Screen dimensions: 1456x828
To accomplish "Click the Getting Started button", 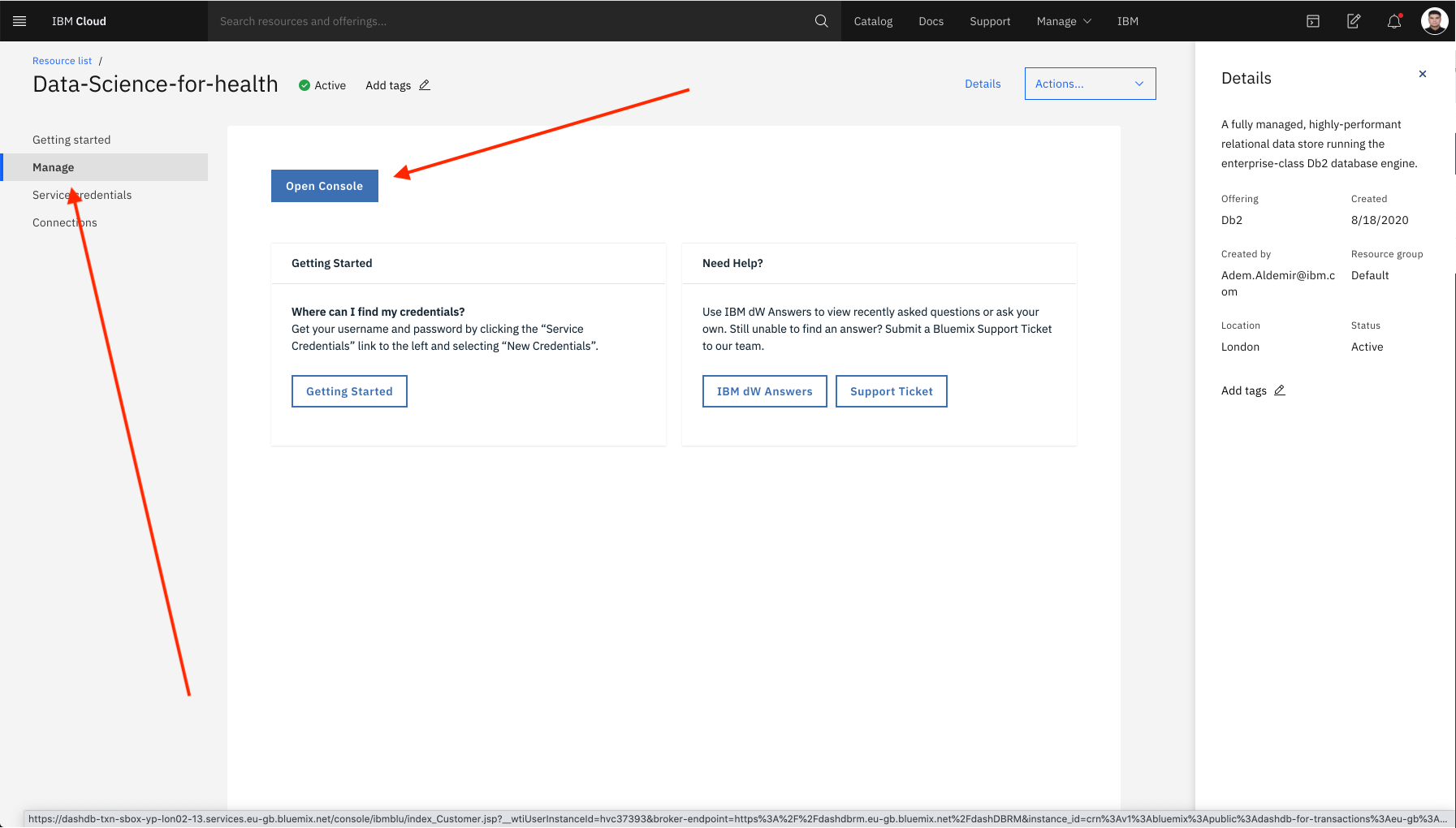I will coord(349,391).
